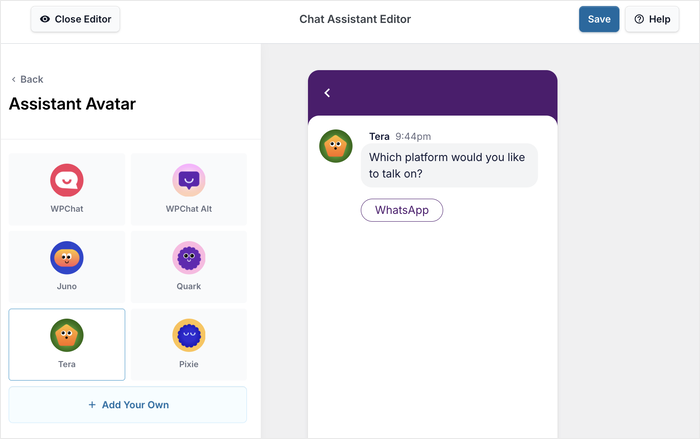
Task: Click Tera's avatar in chat preview
Action: [336, 146]
